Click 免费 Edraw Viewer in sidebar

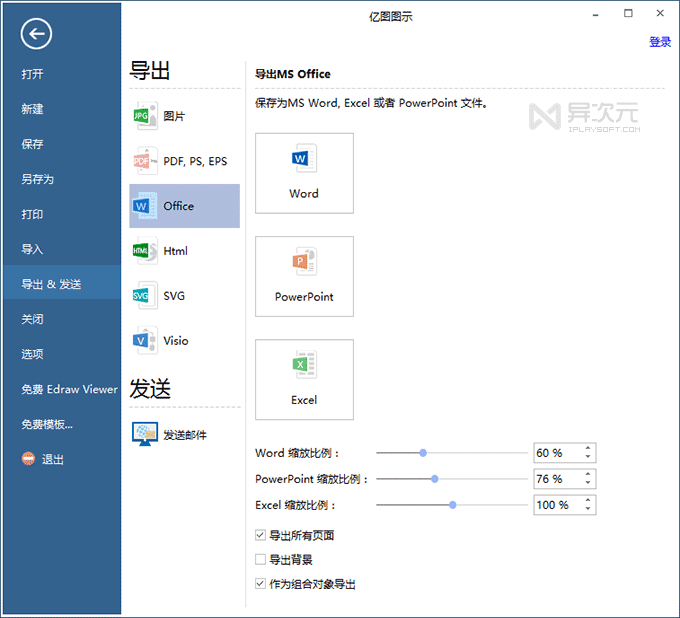click(69, 389)
